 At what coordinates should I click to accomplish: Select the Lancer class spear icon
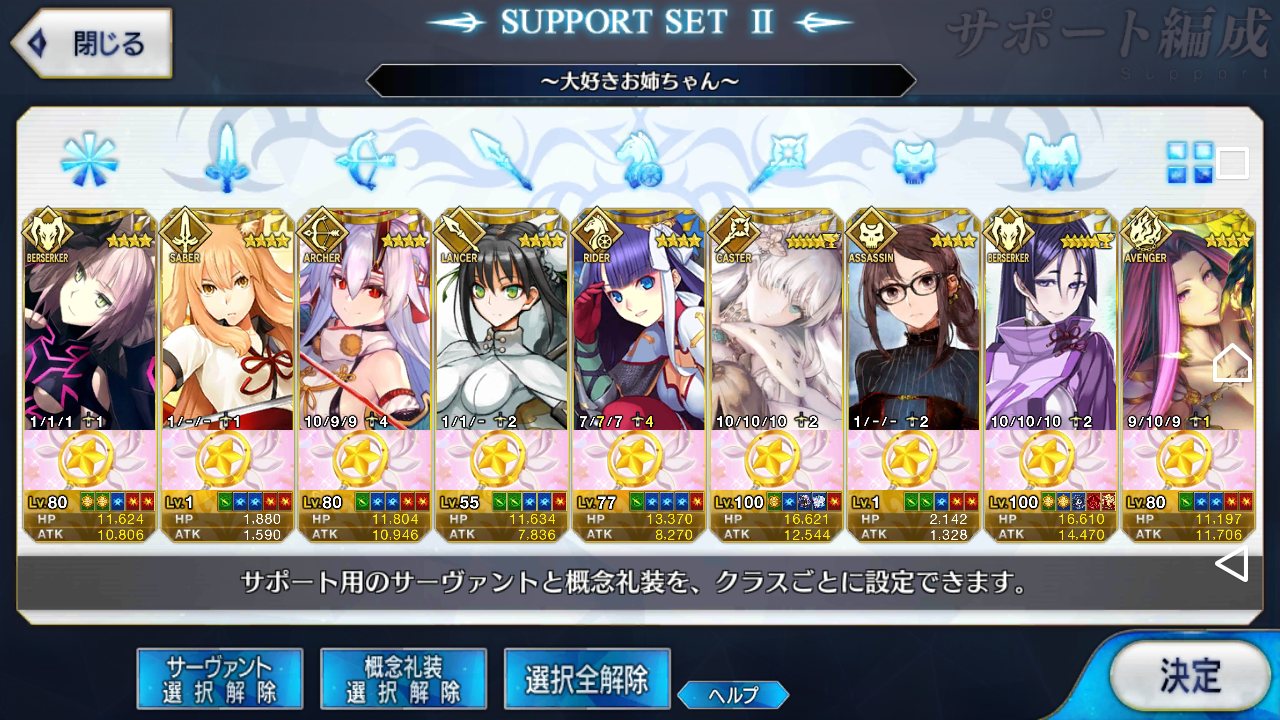coord(501,160)
